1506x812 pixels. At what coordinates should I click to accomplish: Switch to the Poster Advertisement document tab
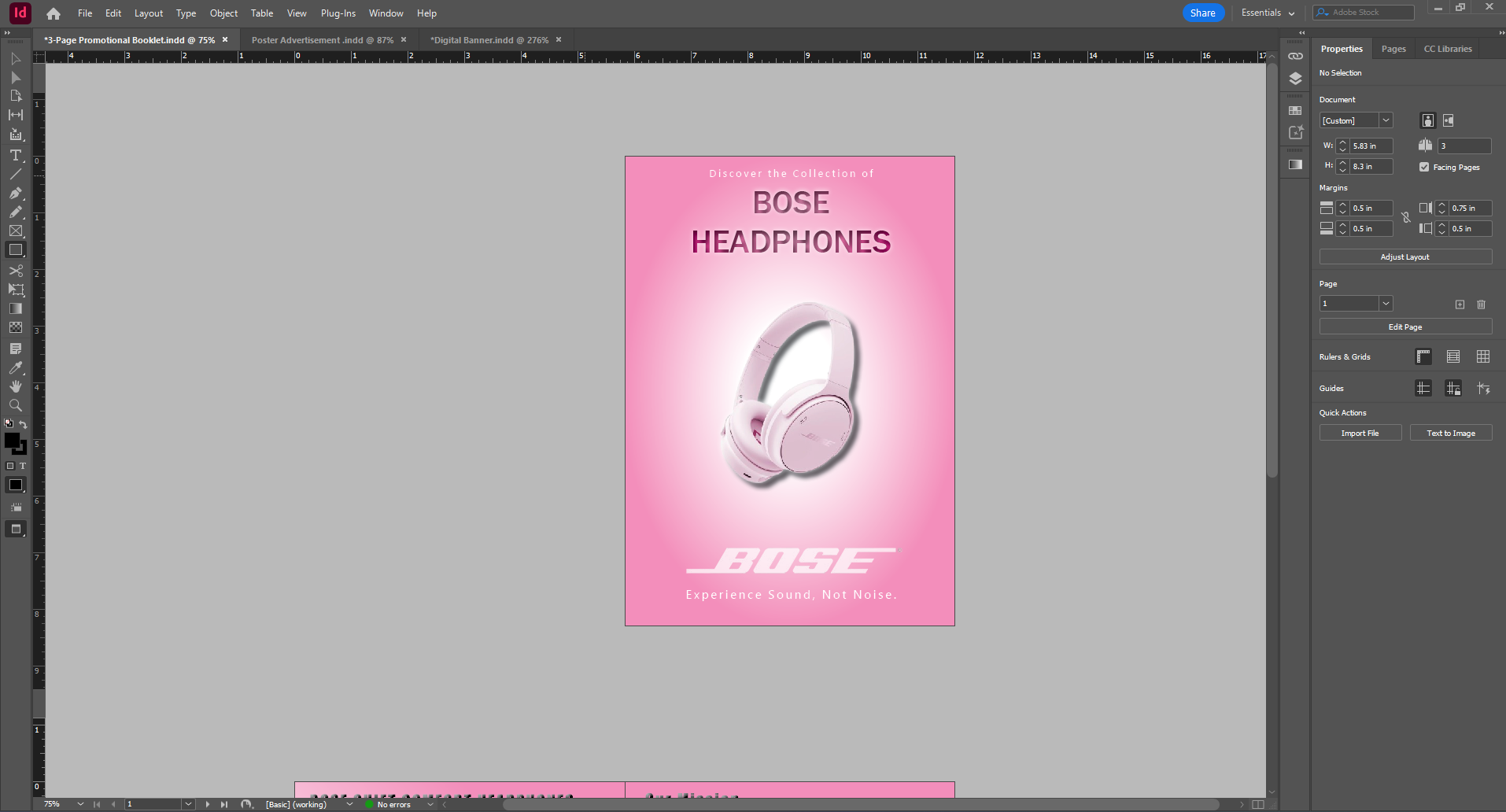(x=322, y=40)
